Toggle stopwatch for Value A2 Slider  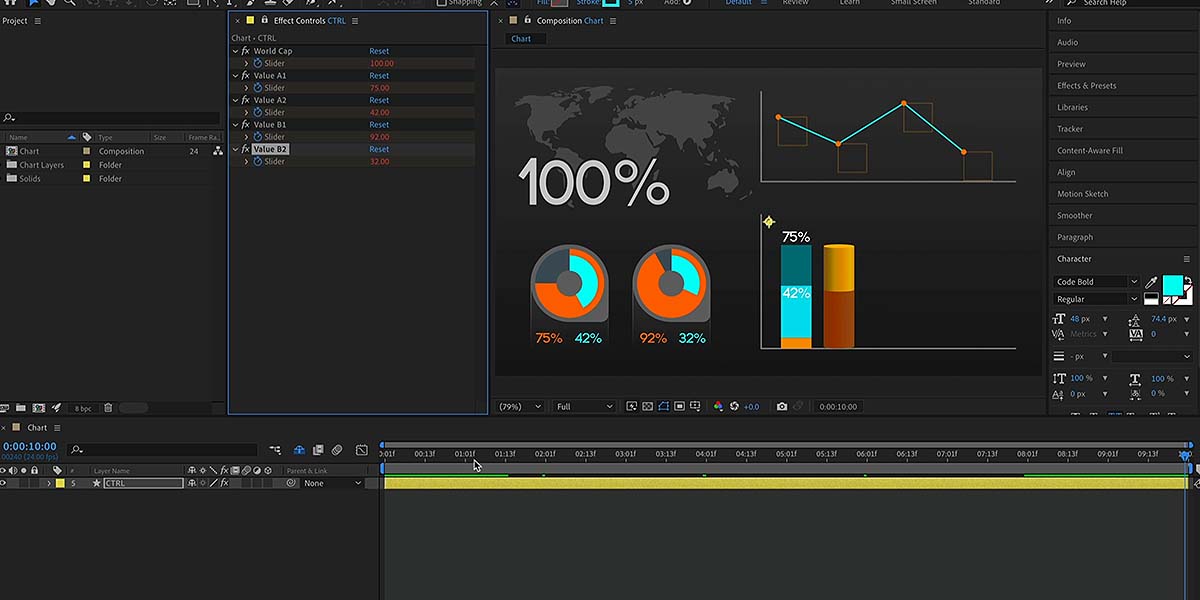257,112
